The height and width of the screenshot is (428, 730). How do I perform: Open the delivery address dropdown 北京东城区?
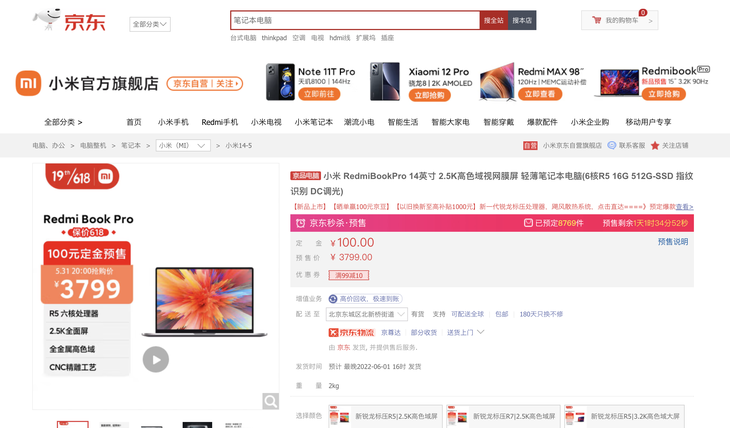[x=367, y=314]
